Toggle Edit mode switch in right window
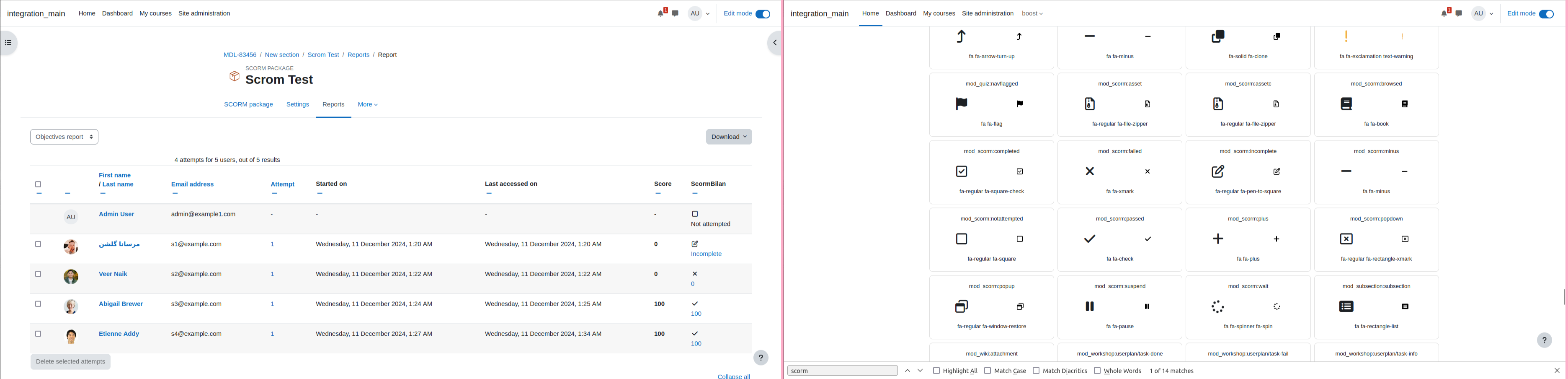1568x379 pixels. pos(1546,14)
